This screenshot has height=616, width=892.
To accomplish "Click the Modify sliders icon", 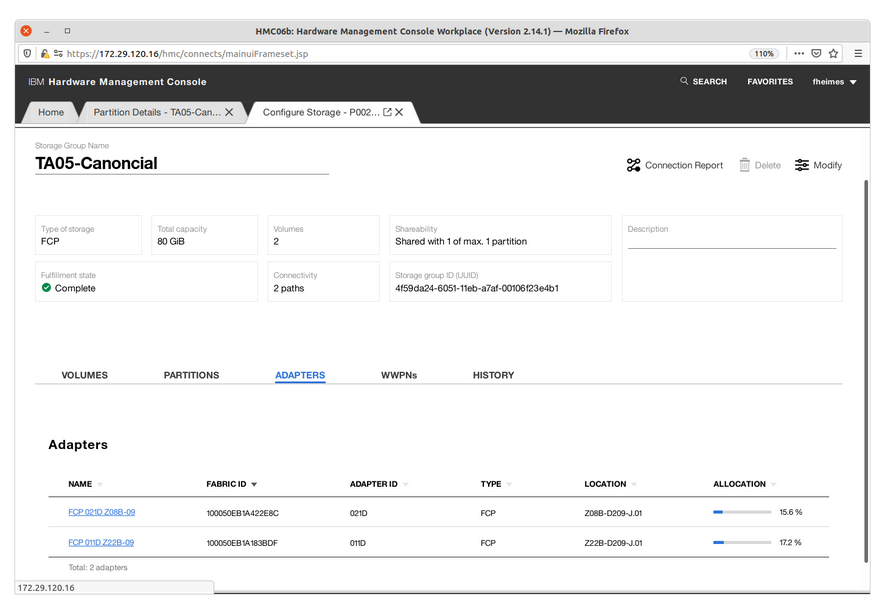I will tap(802, 165).
